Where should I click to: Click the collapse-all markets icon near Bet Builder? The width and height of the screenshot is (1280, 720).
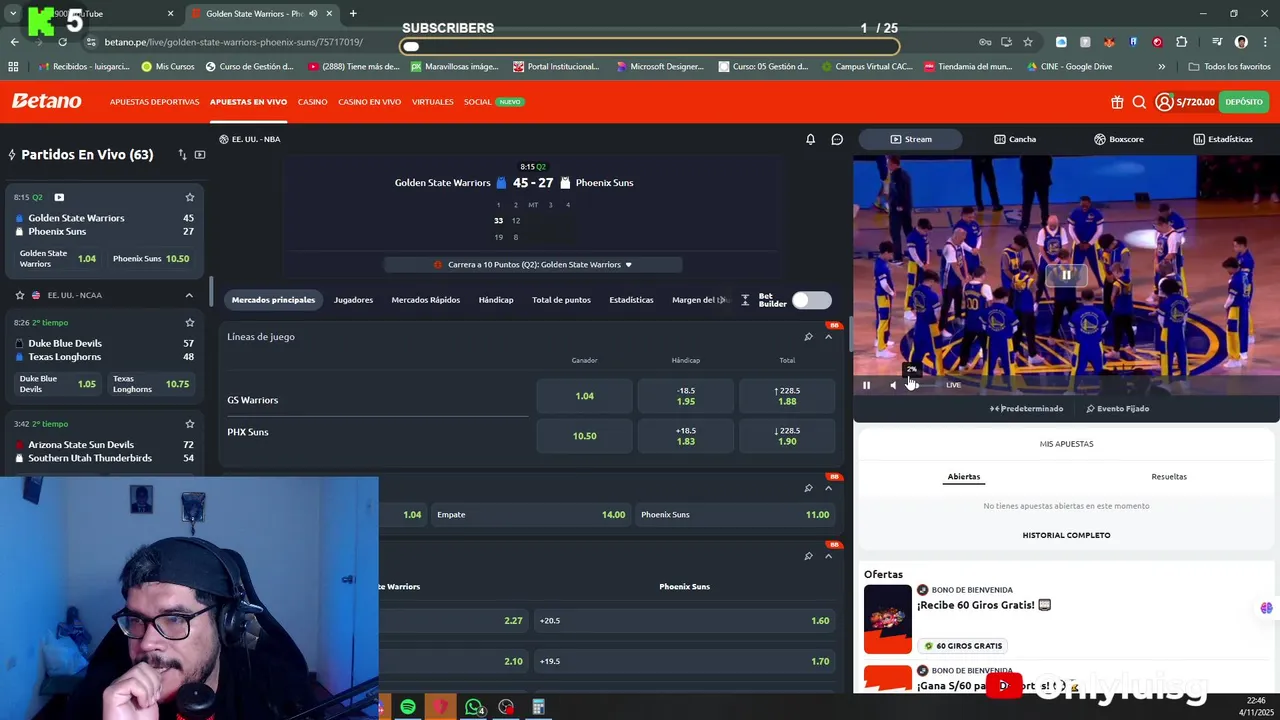(x=745, y=300)
